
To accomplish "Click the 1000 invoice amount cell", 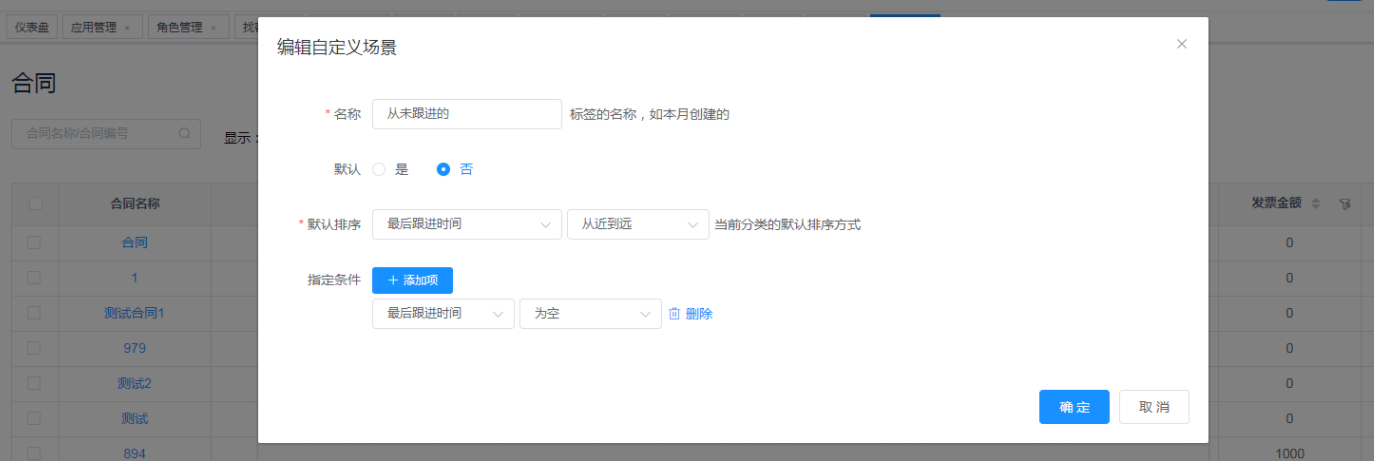I will (x=1290, y=453).
